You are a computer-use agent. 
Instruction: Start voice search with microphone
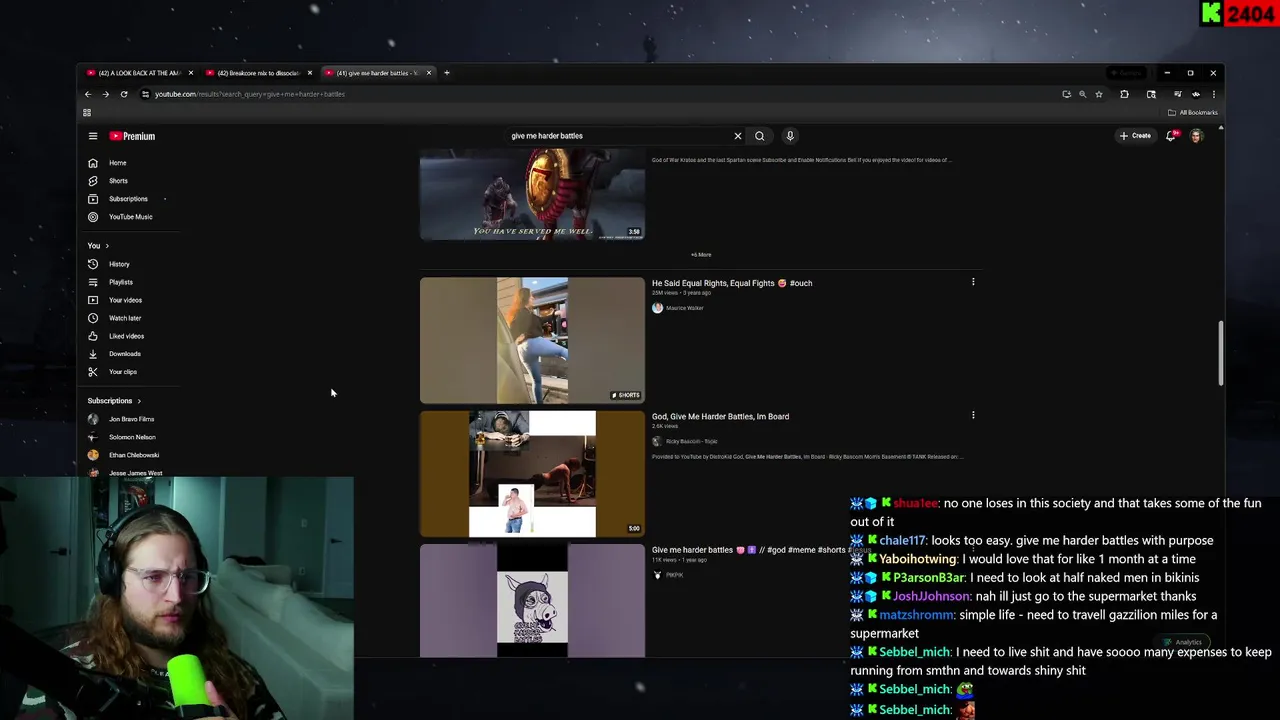[x=790, y=136]
